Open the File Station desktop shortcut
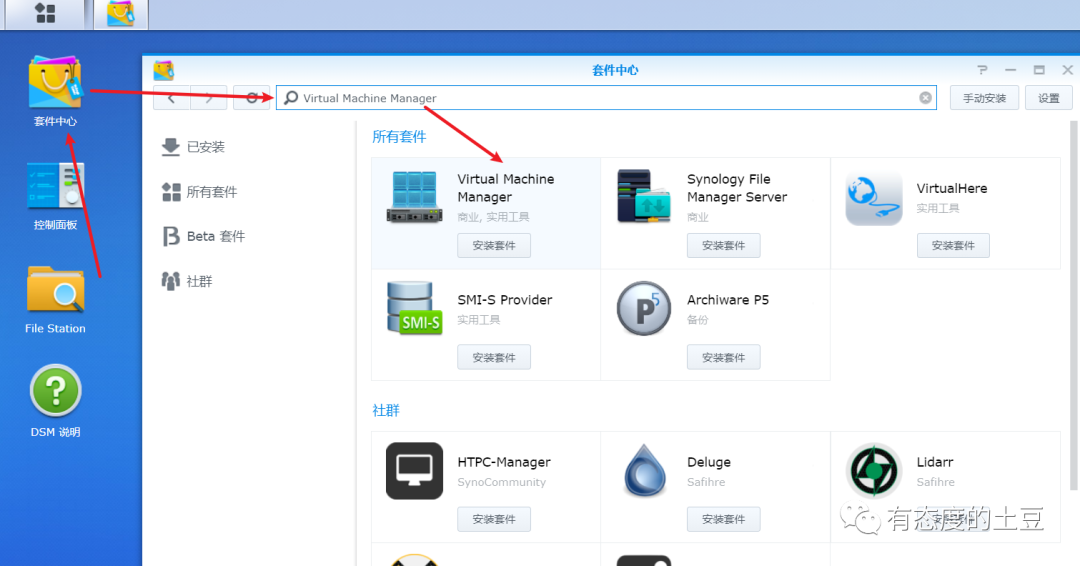This screenshot has height=566, width=1080. pos(55,300)
